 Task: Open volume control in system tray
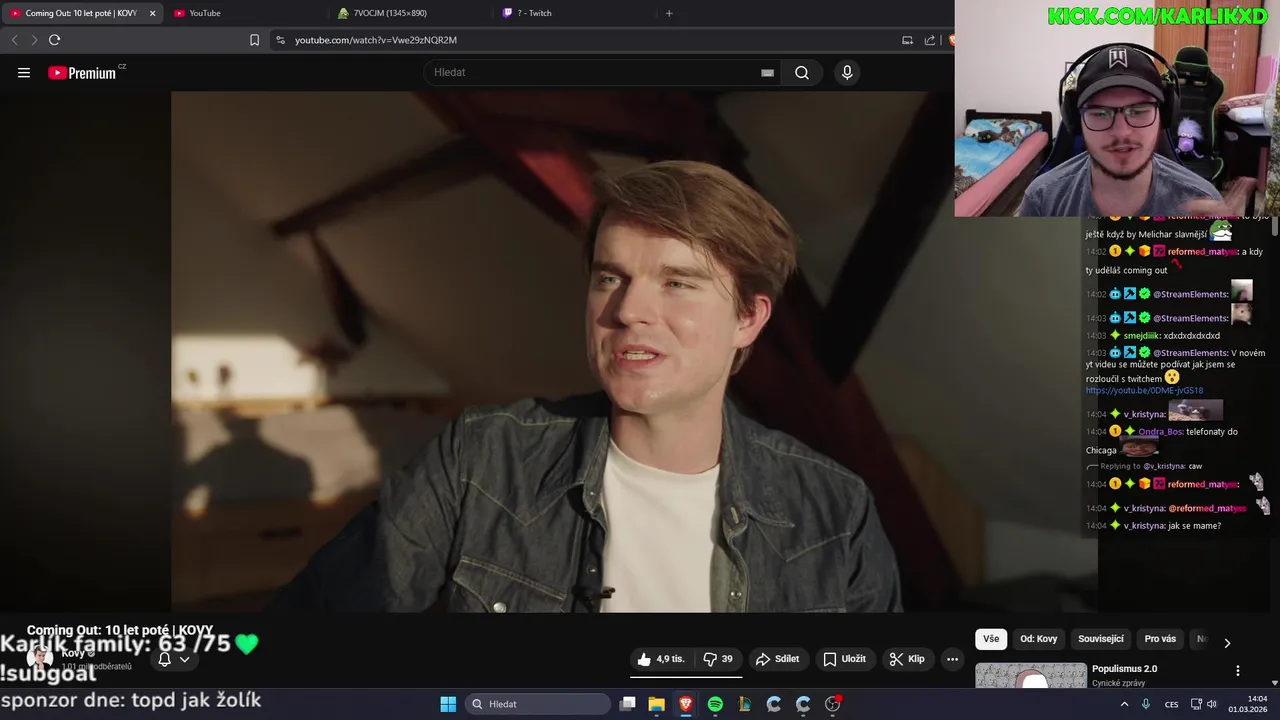[x=1211, y=704]
